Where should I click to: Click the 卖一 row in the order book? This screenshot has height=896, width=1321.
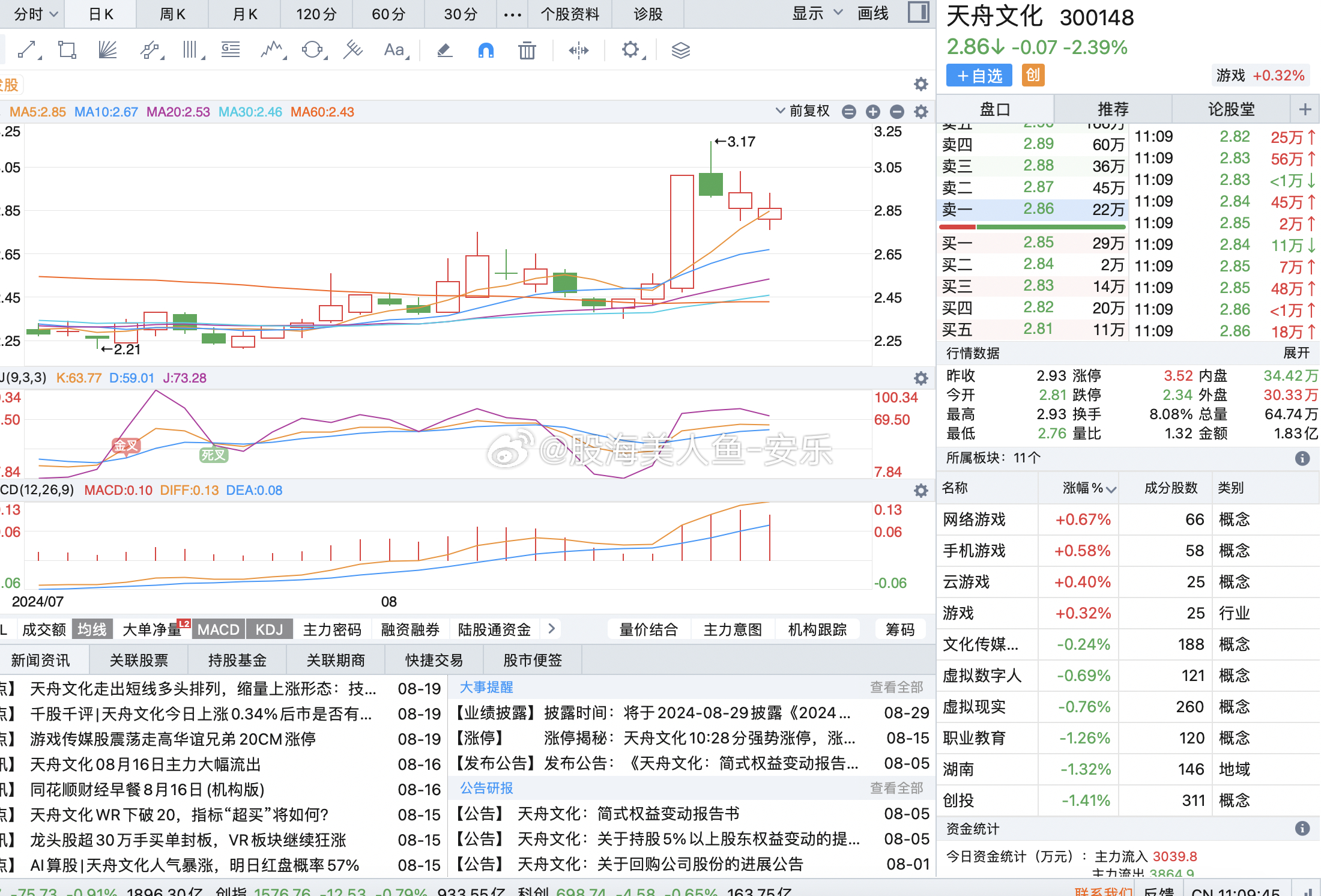(x=1032, y=210)
